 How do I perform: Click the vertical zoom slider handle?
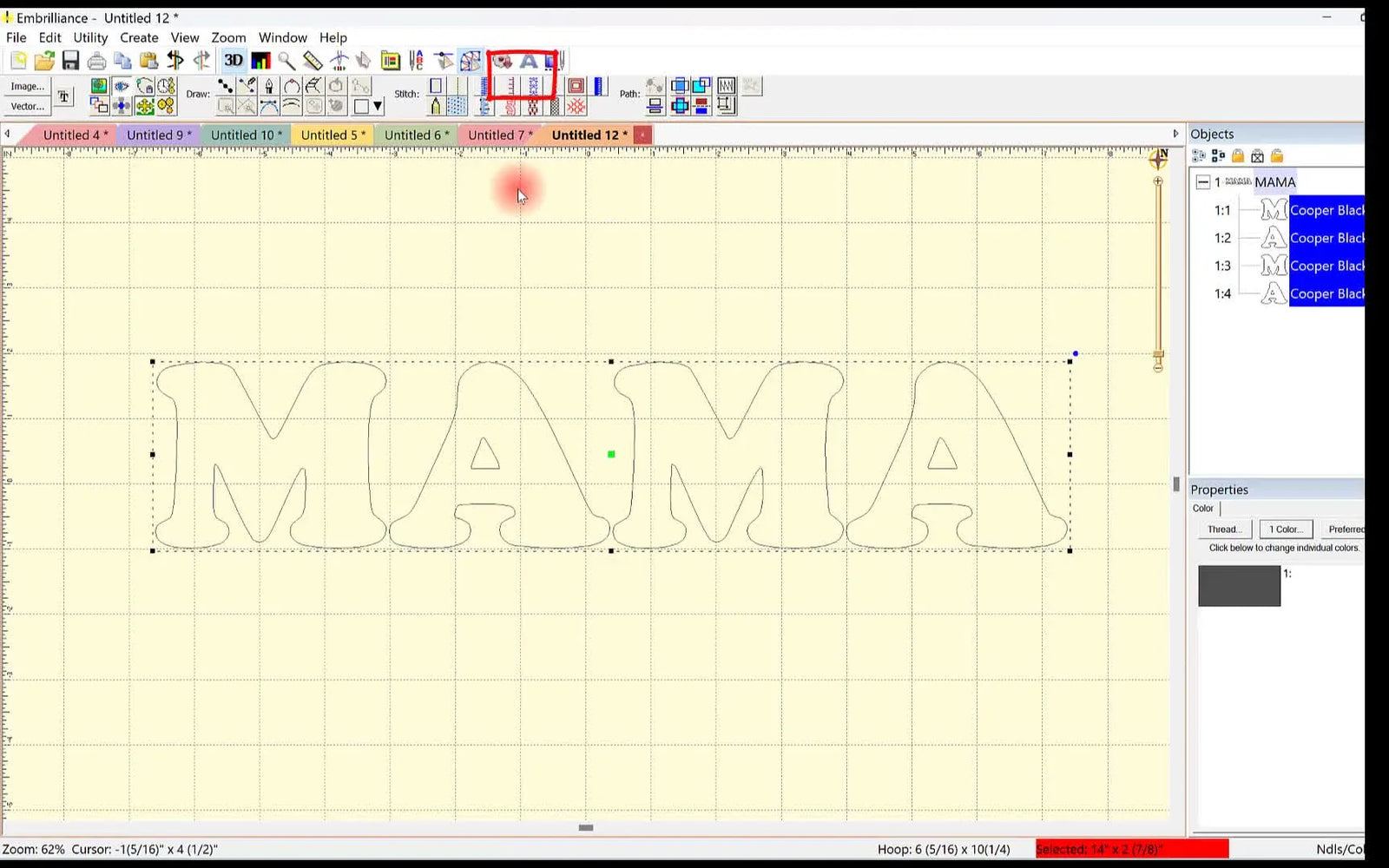tap(1157, 354)
